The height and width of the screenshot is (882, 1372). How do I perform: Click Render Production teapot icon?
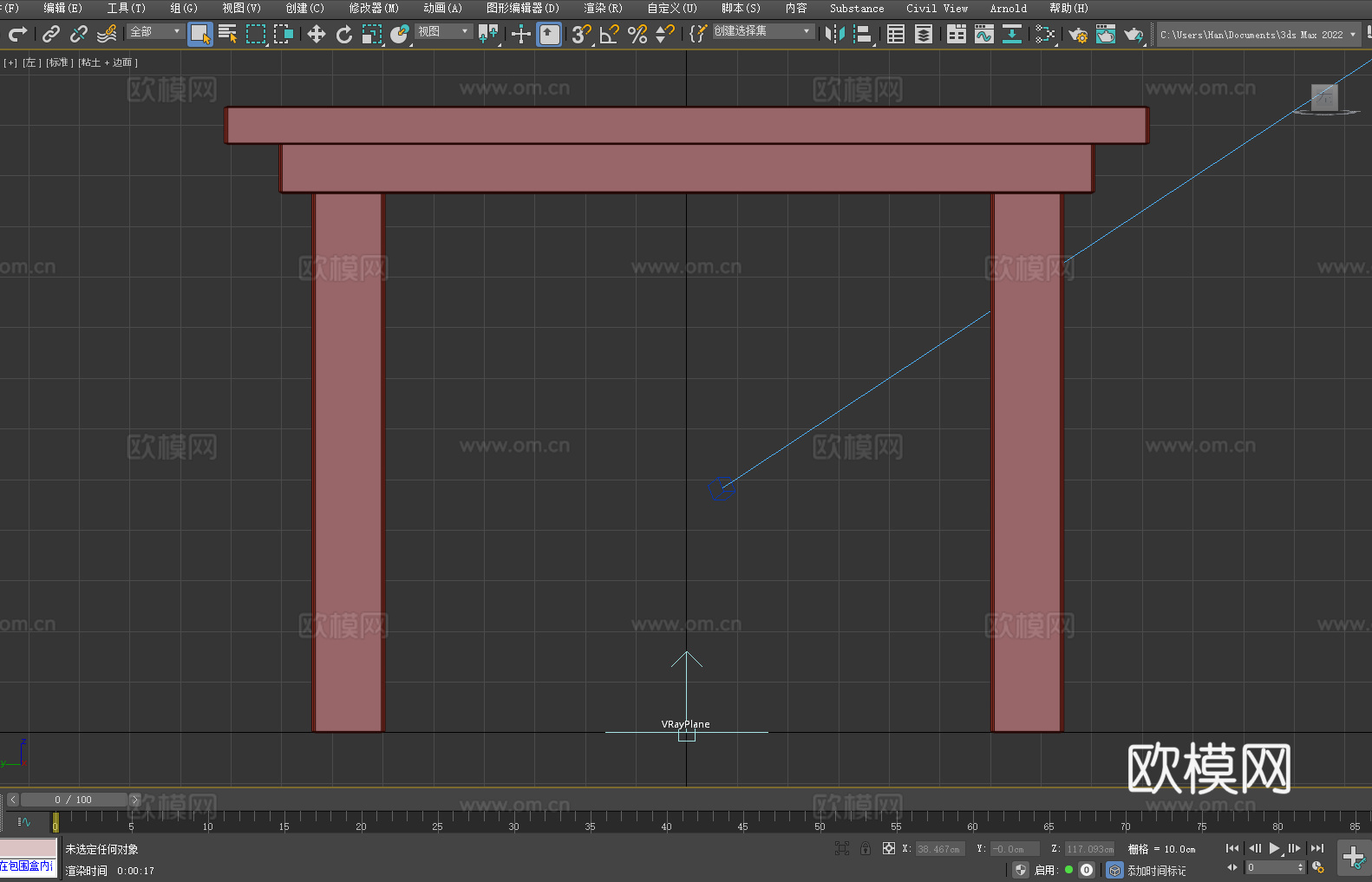coord(1134,34)
